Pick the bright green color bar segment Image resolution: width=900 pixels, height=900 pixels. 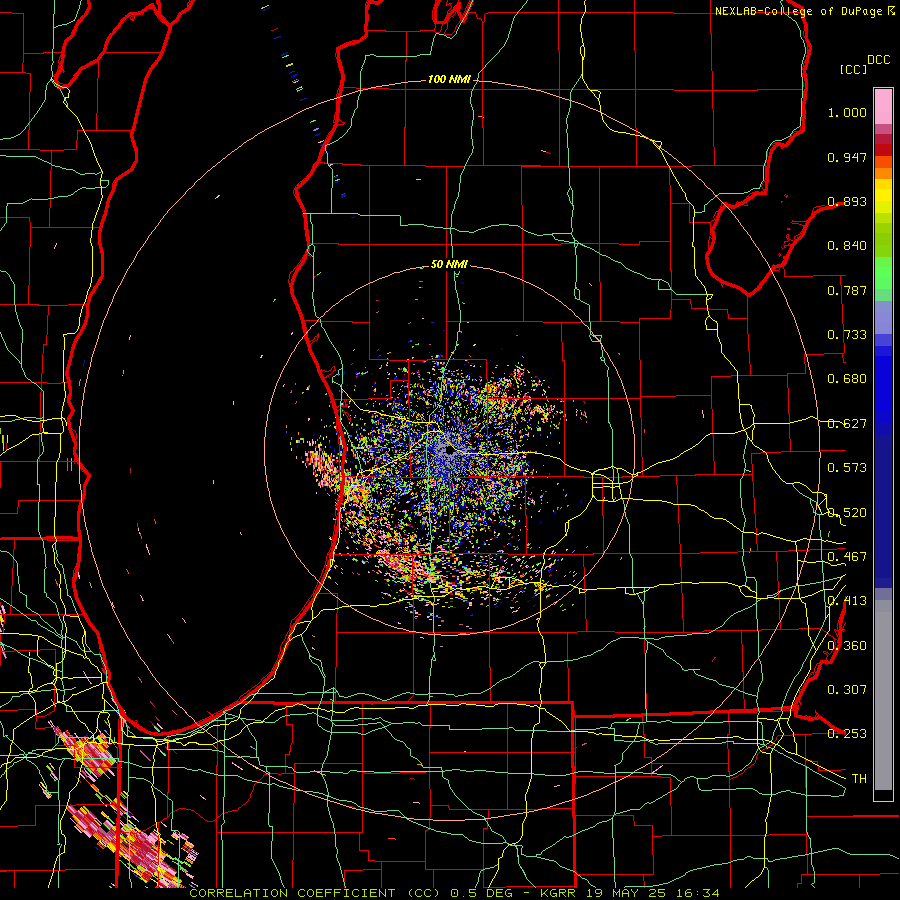point(883,273)
